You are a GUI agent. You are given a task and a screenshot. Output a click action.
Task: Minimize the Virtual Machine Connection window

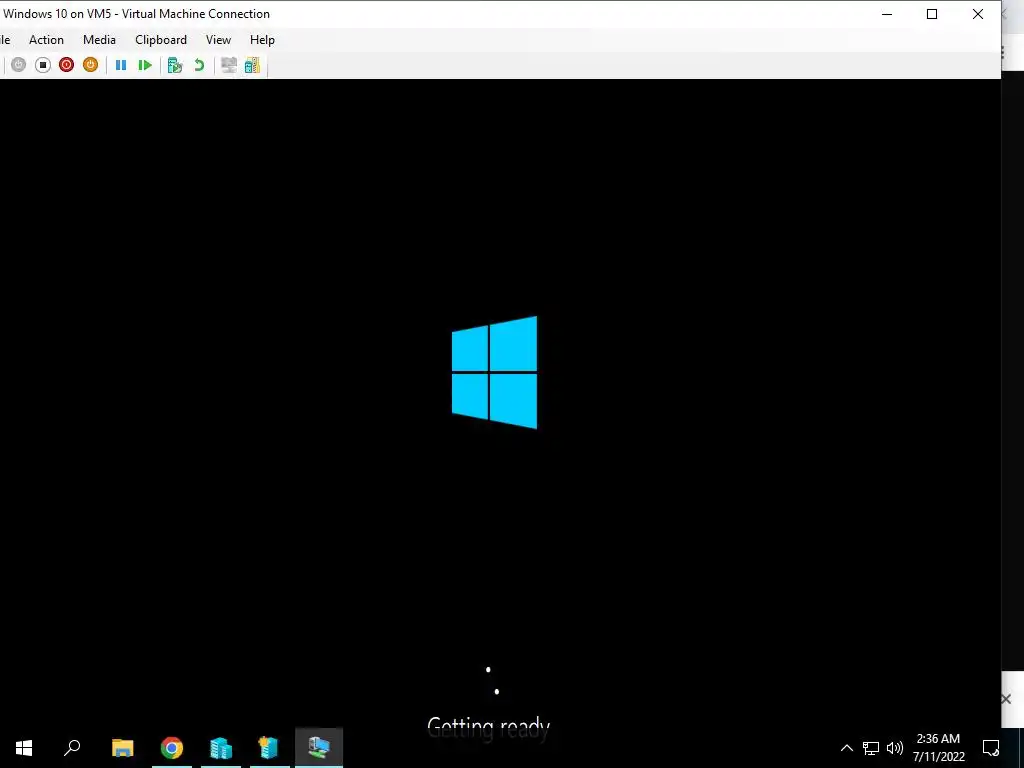point(887,14)
